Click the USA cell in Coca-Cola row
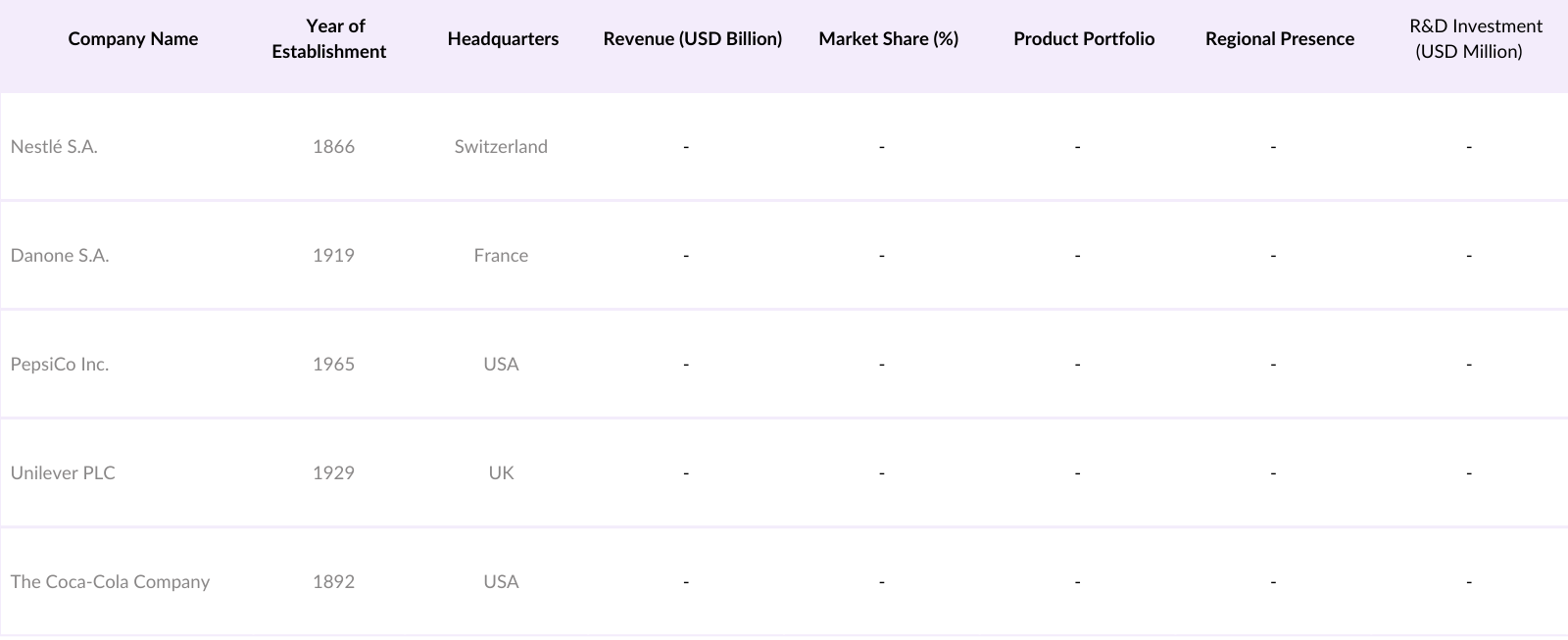The height and width of the screenshot is (640, 1568). (501, 582)
